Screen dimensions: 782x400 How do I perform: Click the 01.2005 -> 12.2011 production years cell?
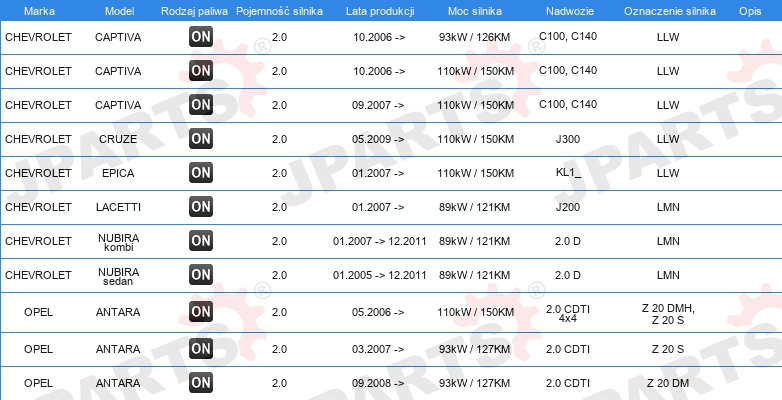380,275
